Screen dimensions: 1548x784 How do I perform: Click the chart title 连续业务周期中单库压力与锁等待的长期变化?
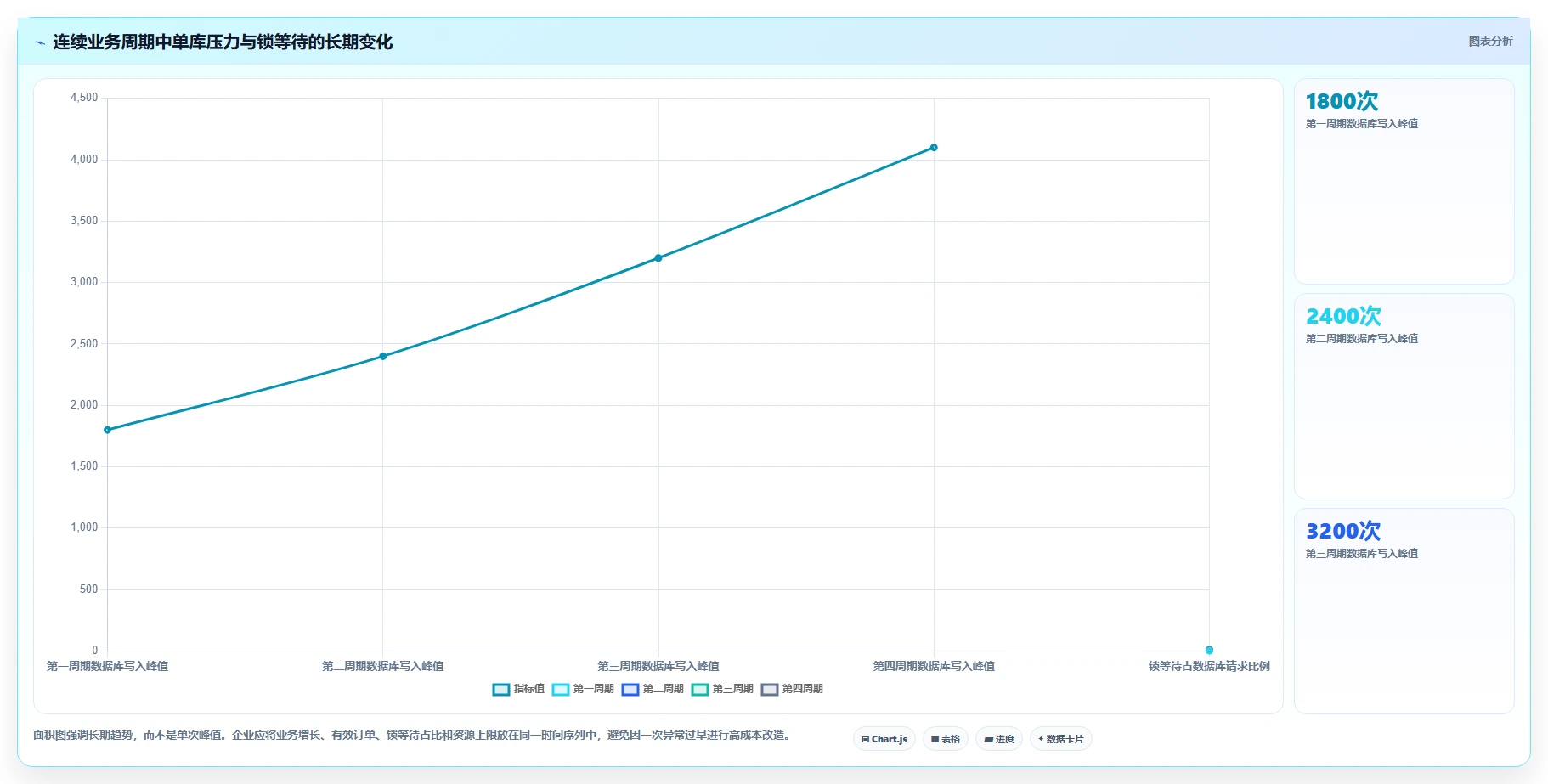pyautogui.click(x=223, y=42)
